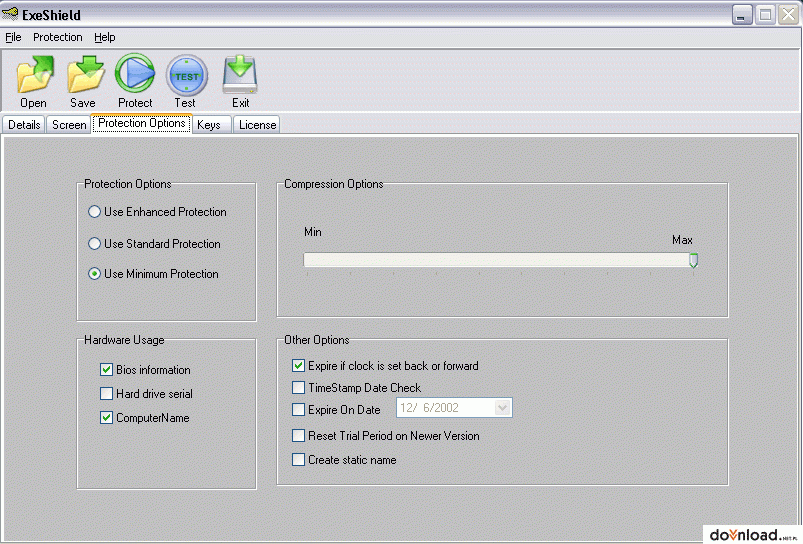
Task: Enable Hard drive serial checkbox
Action: (106, 393)
